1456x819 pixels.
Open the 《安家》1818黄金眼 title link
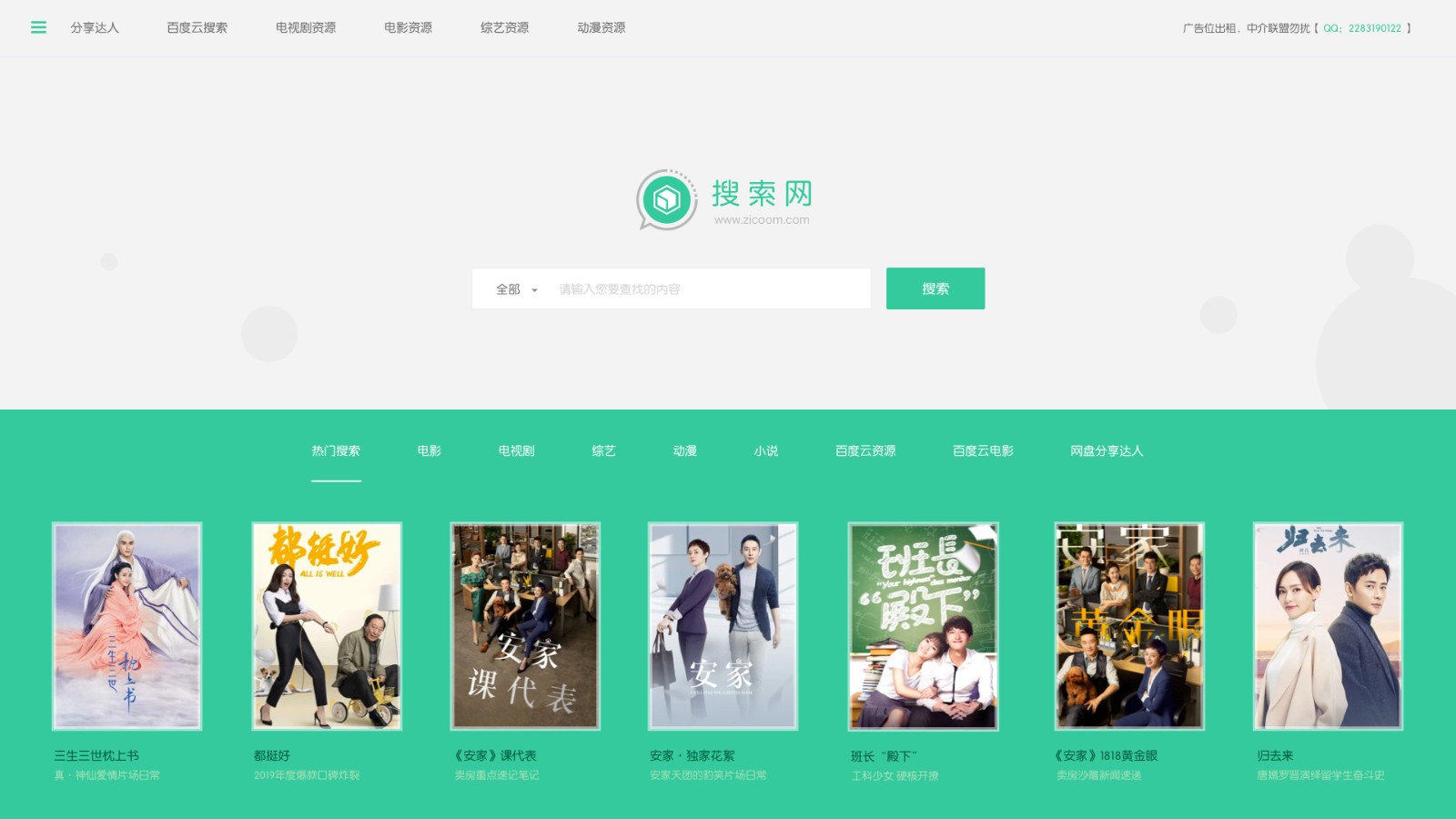tap(1106, 755)
